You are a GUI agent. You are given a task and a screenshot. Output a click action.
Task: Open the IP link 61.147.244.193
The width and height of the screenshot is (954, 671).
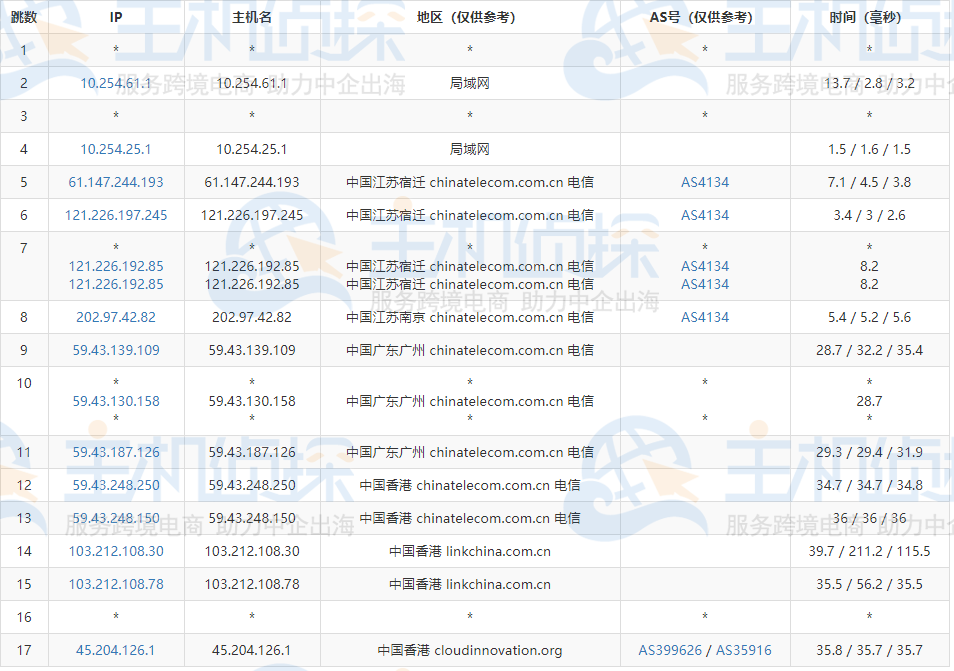click(x=117, y=182)
